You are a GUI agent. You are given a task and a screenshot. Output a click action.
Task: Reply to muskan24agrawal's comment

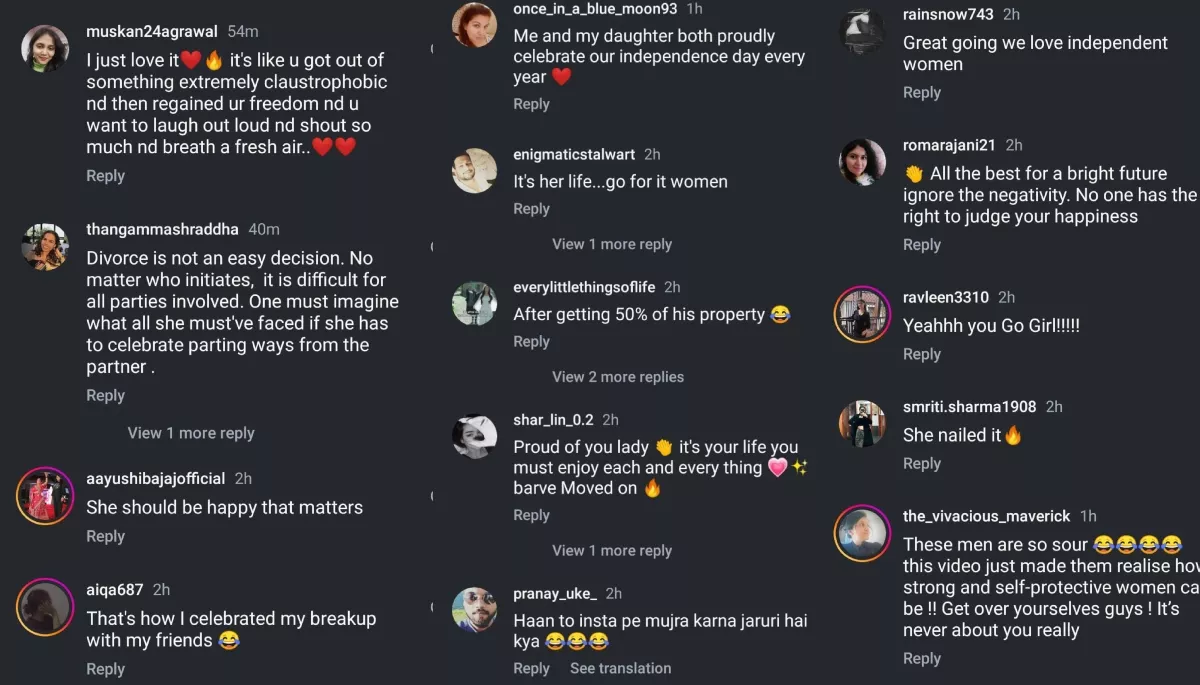[x=105, y=176]
